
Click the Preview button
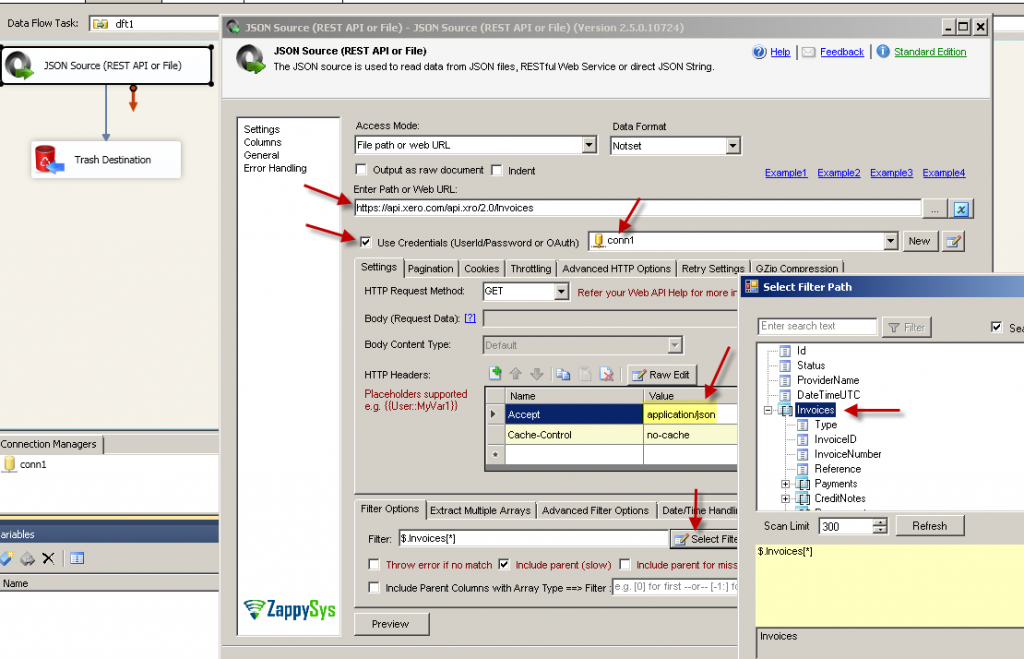pos(391,623)
